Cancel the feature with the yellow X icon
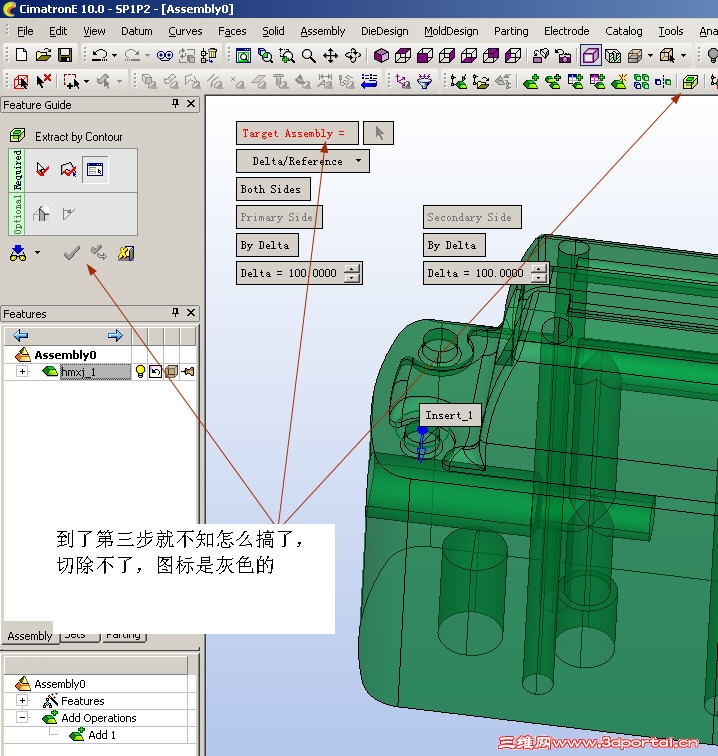The image size is (718, 756). [x=126, y=253]
